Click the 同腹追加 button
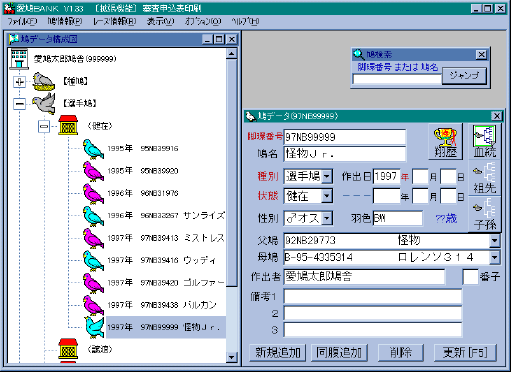This screenshot has height=372, width=511. [339, 352]
